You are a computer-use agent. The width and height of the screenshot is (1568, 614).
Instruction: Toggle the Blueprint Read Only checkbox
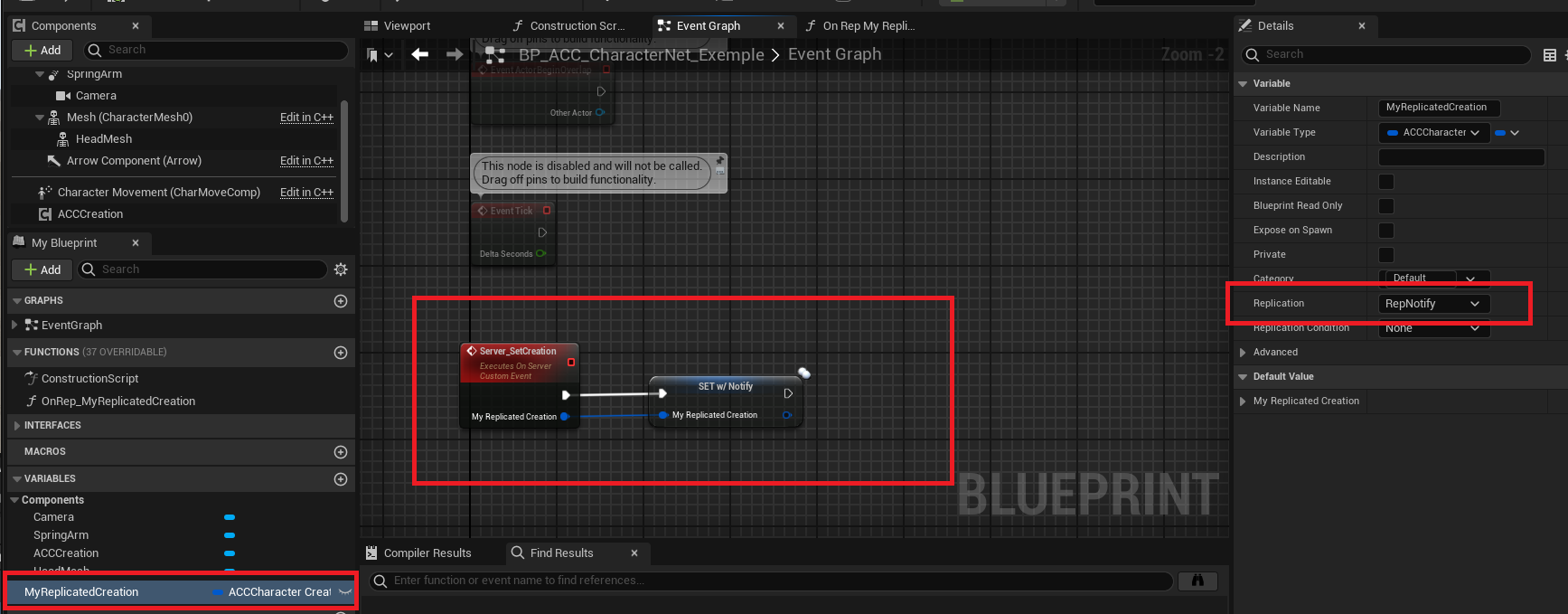click(1386, 206)
